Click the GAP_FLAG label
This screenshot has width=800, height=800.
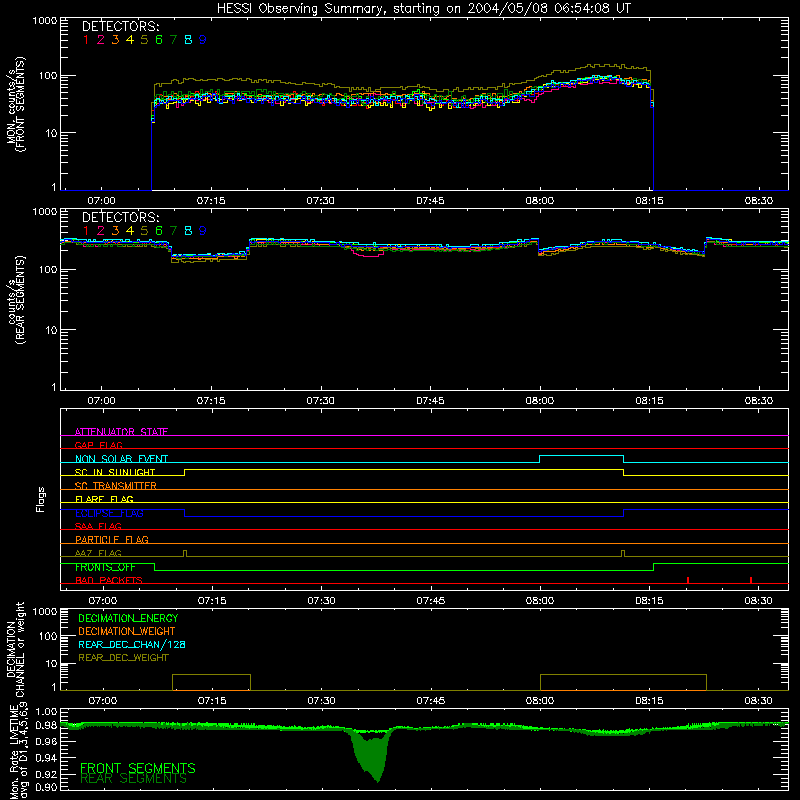(x=98, y=445)
